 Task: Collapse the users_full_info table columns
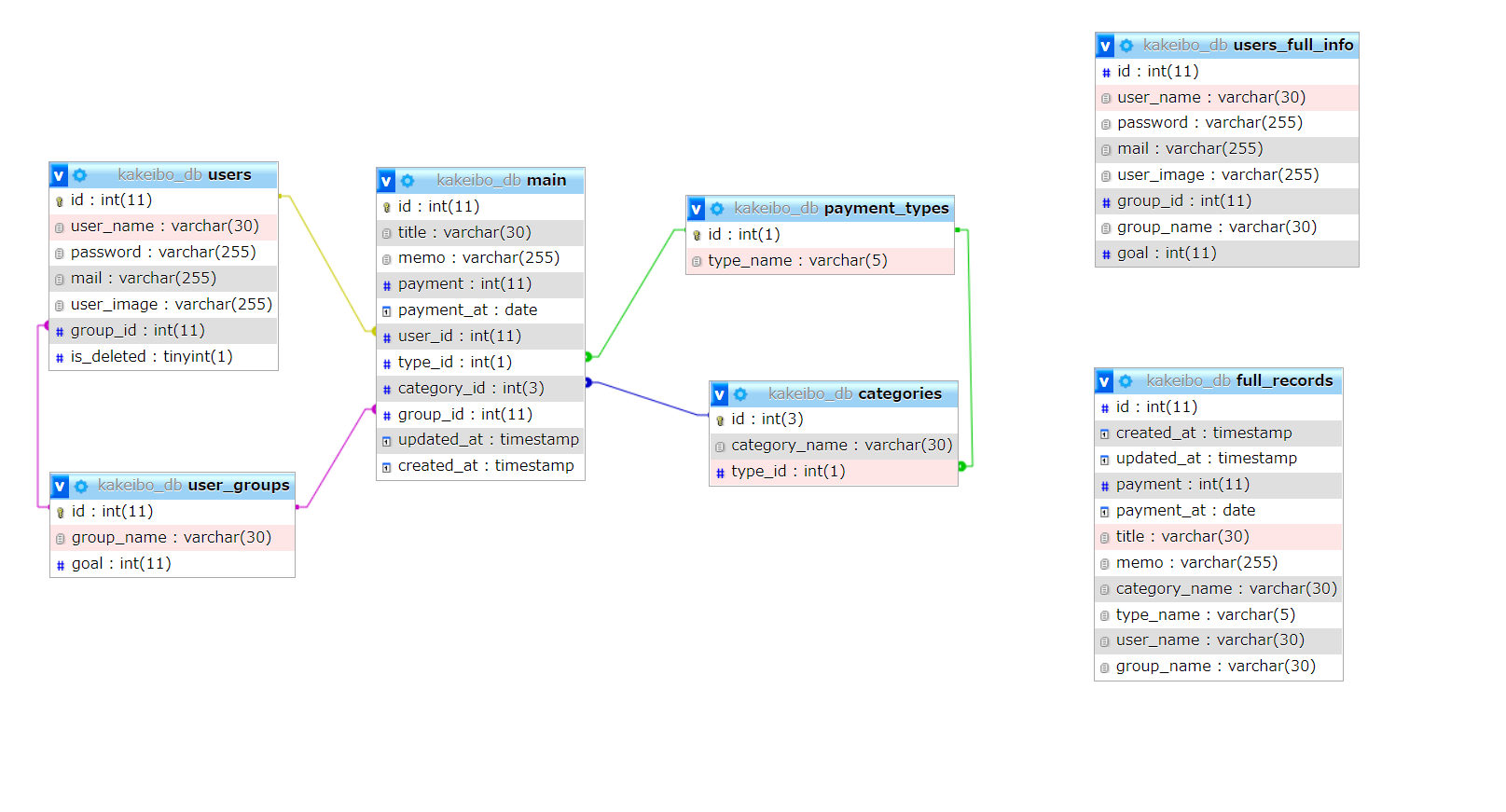point(1106,46)
